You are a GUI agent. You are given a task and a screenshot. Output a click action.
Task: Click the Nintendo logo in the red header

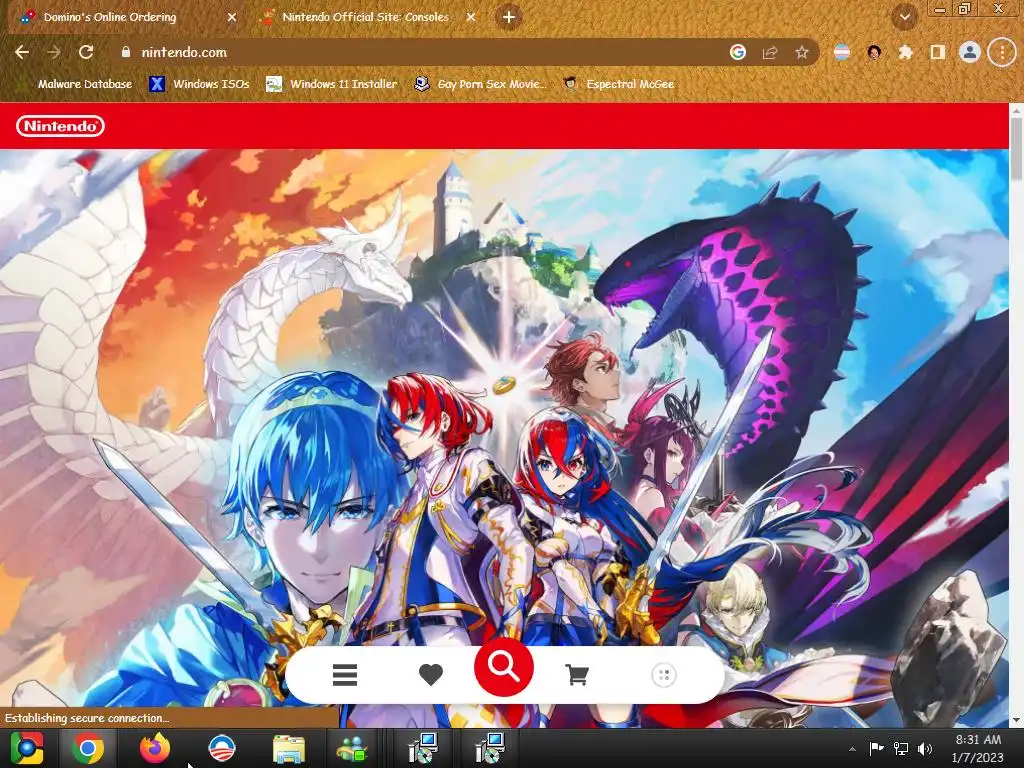[60, 126]
